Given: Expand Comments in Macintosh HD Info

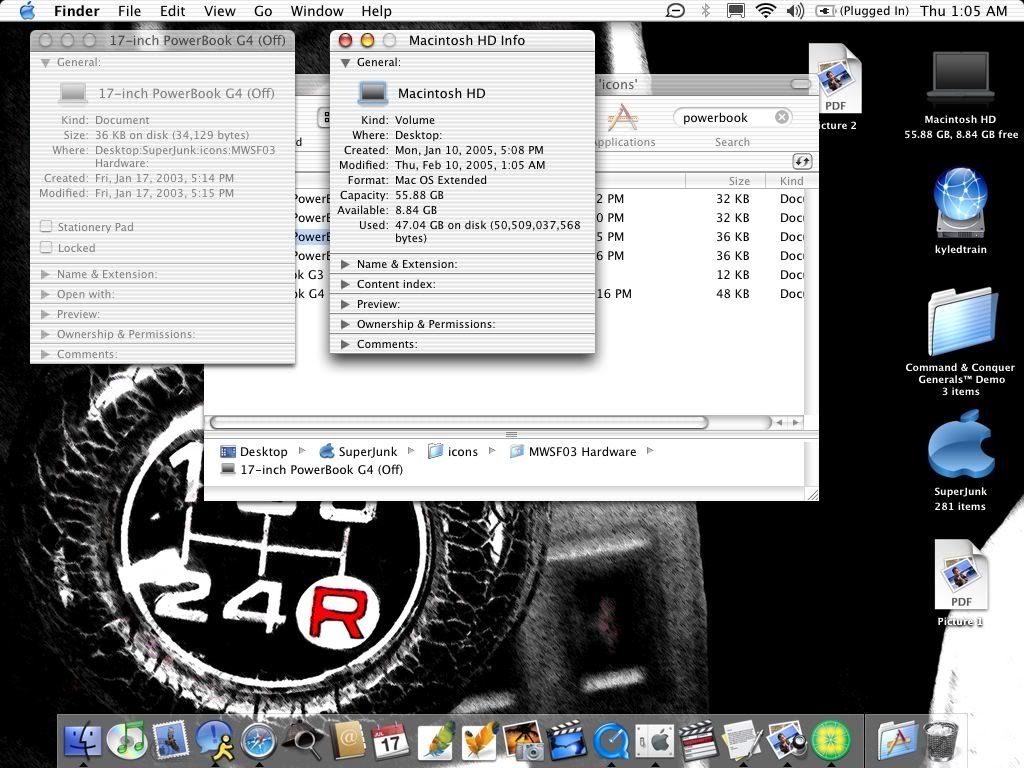Looking at the screenshot, I should [345, 344].
